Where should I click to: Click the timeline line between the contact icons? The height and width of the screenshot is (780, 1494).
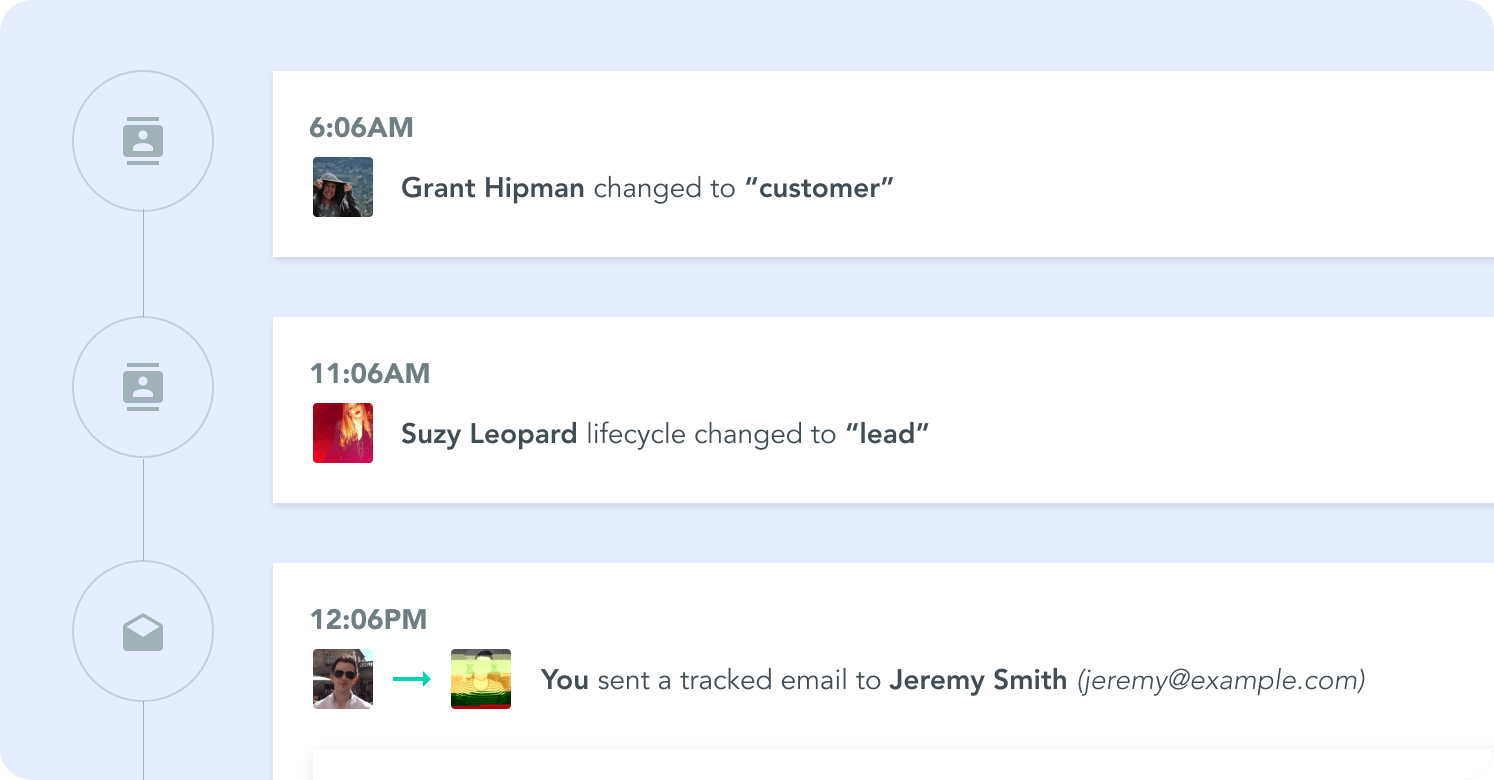coord(143,264)
